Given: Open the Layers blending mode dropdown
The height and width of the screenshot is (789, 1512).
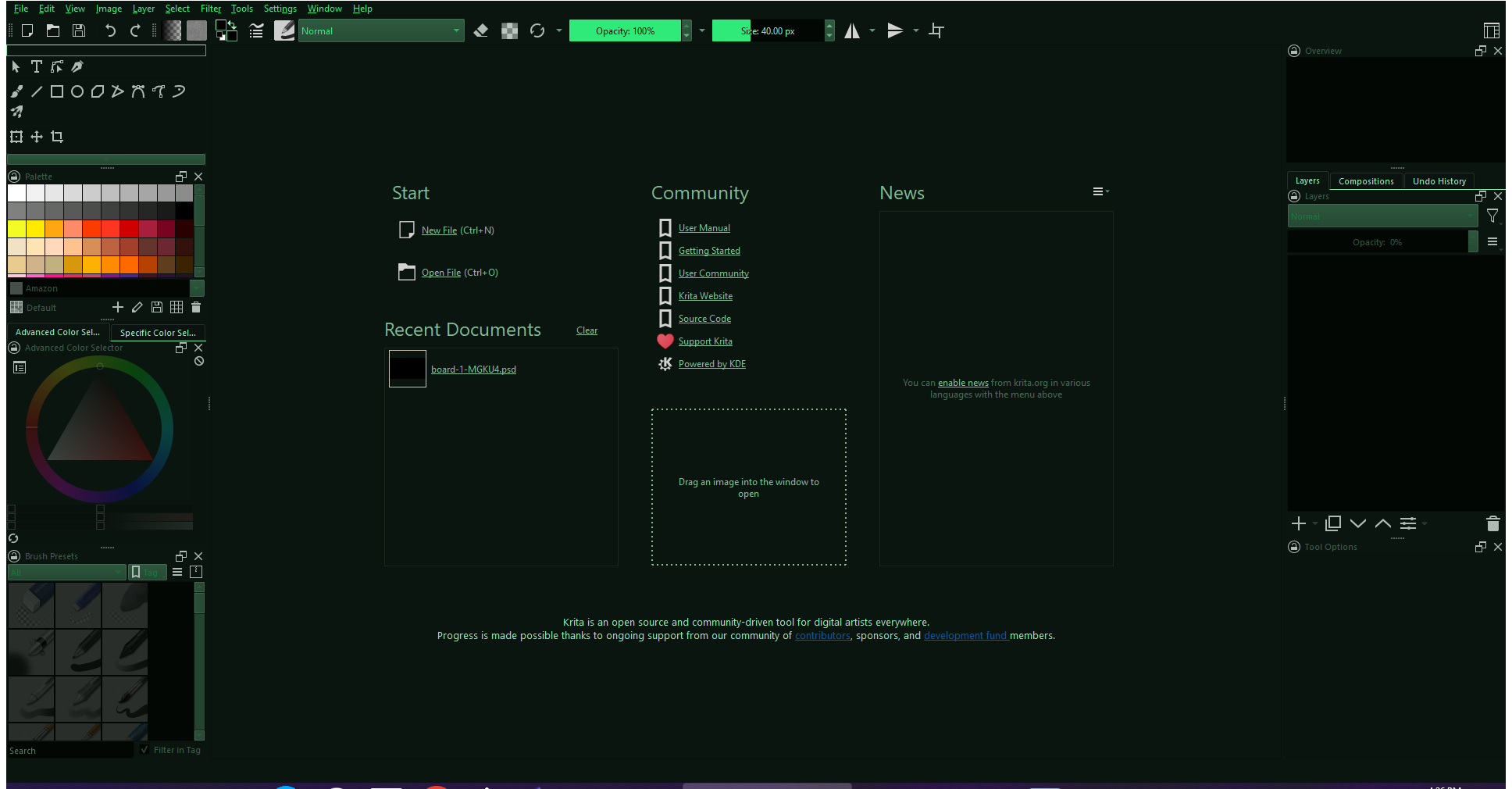Looking at the screenshot, I should (x=1382, y=216).
